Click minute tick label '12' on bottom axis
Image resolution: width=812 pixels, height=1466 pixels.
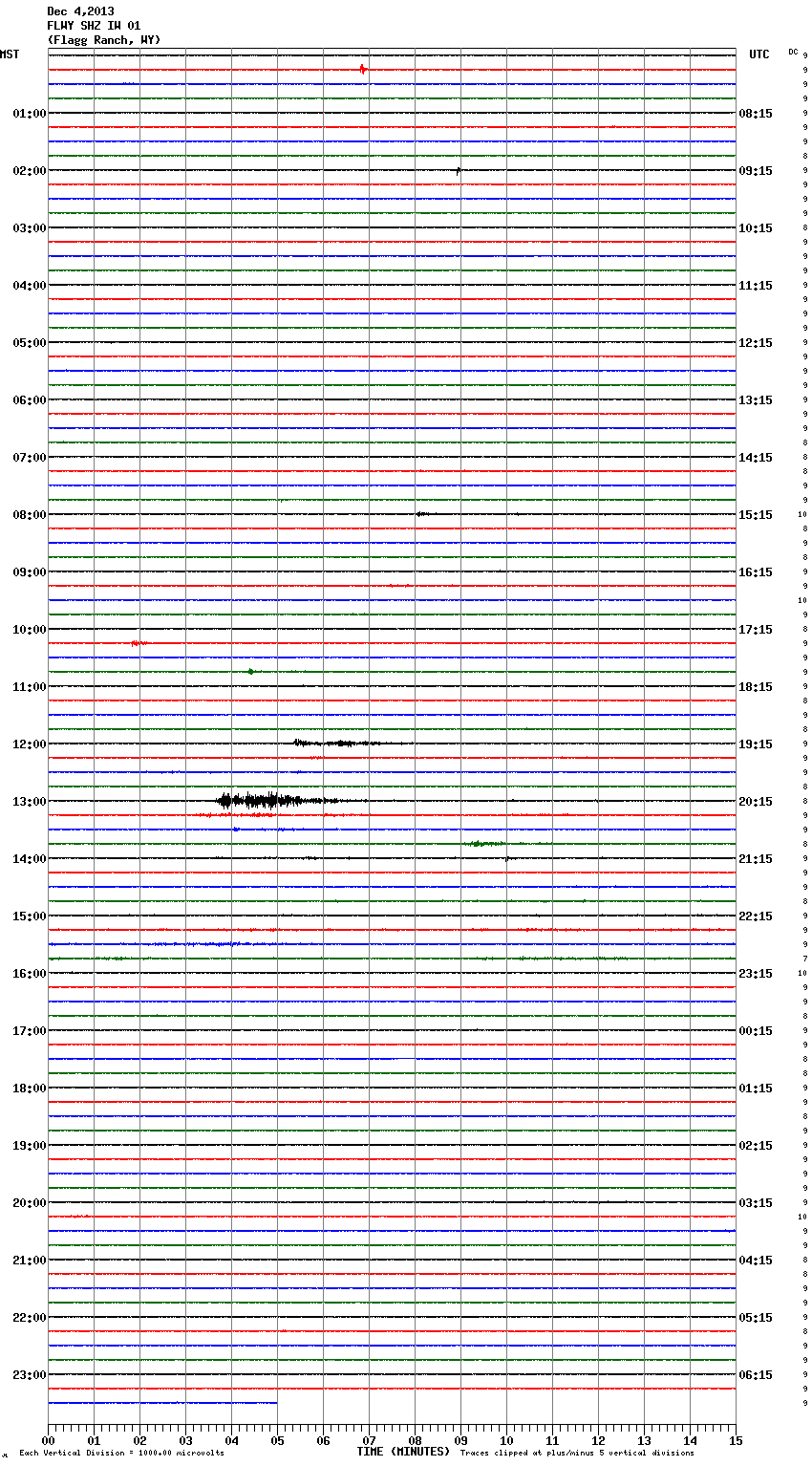tap(598, 1440)
